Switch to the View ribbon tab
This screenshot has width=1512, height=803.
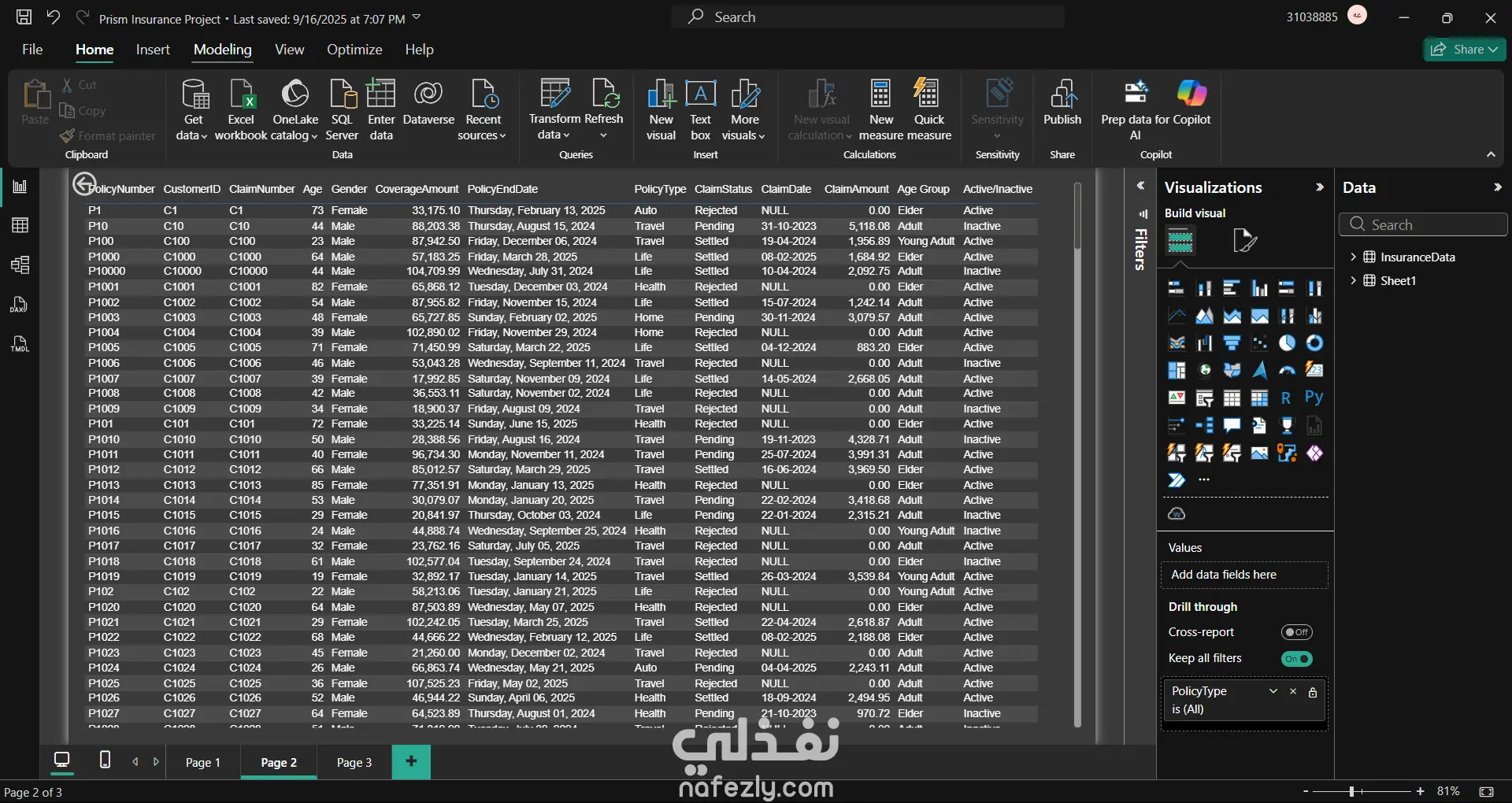[x=289, y=50]
